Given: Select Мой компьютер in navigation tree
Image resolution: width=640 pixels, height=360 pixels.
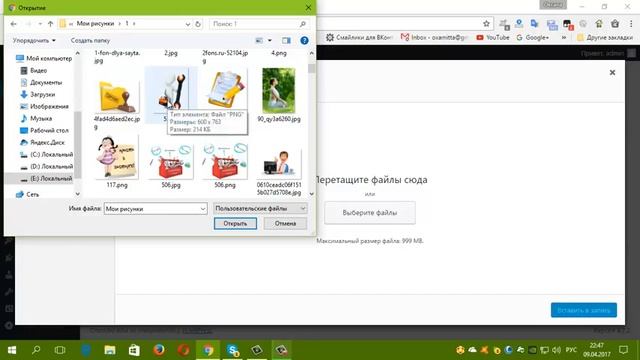Looking at the screenshot, I should pos(43,58).
